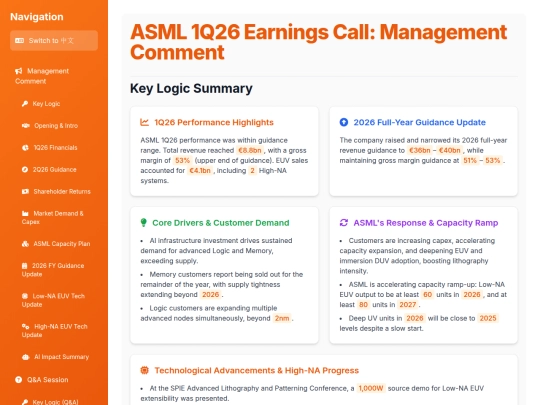Click the sync arrows icon in ASML's Response card
Image resolution: width=540 pixels, height=405 pixels.
[344, 223]
